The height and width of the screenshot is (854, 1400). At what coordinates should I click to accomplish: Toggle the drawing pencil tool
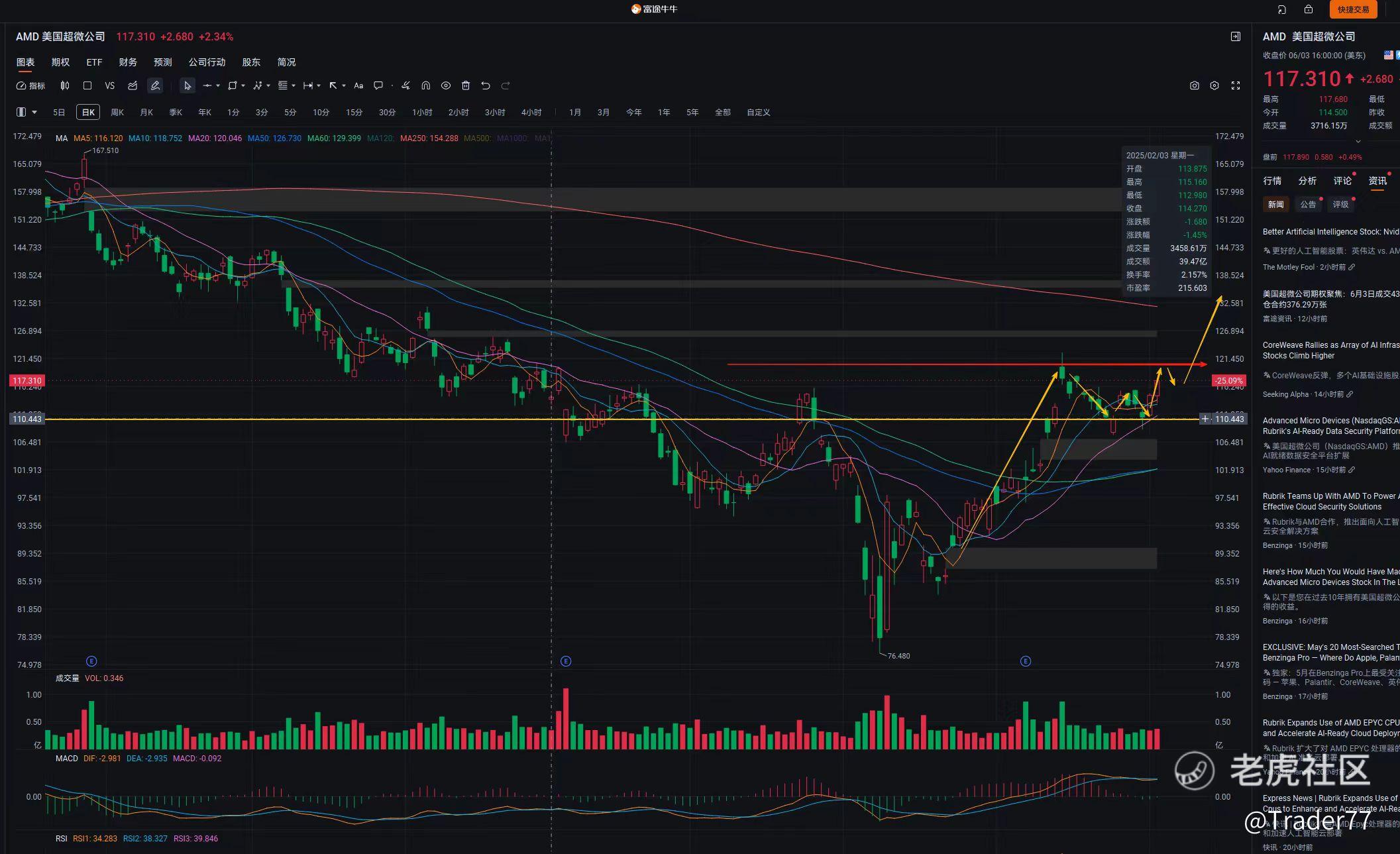pyautogui.click(x=155, y=85)
